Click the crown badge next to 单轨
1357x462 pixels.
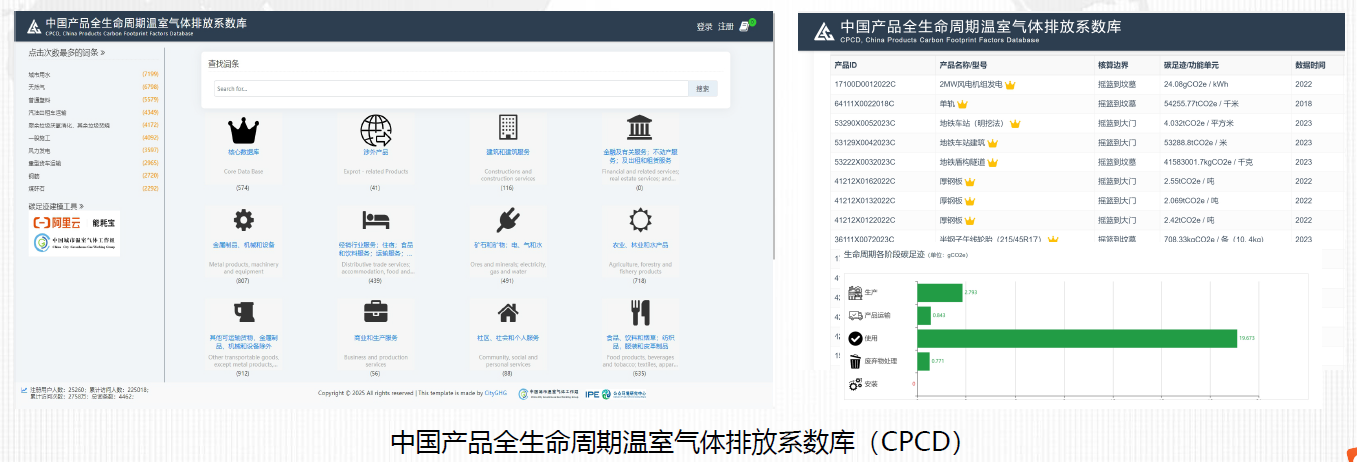click(962, 104)
